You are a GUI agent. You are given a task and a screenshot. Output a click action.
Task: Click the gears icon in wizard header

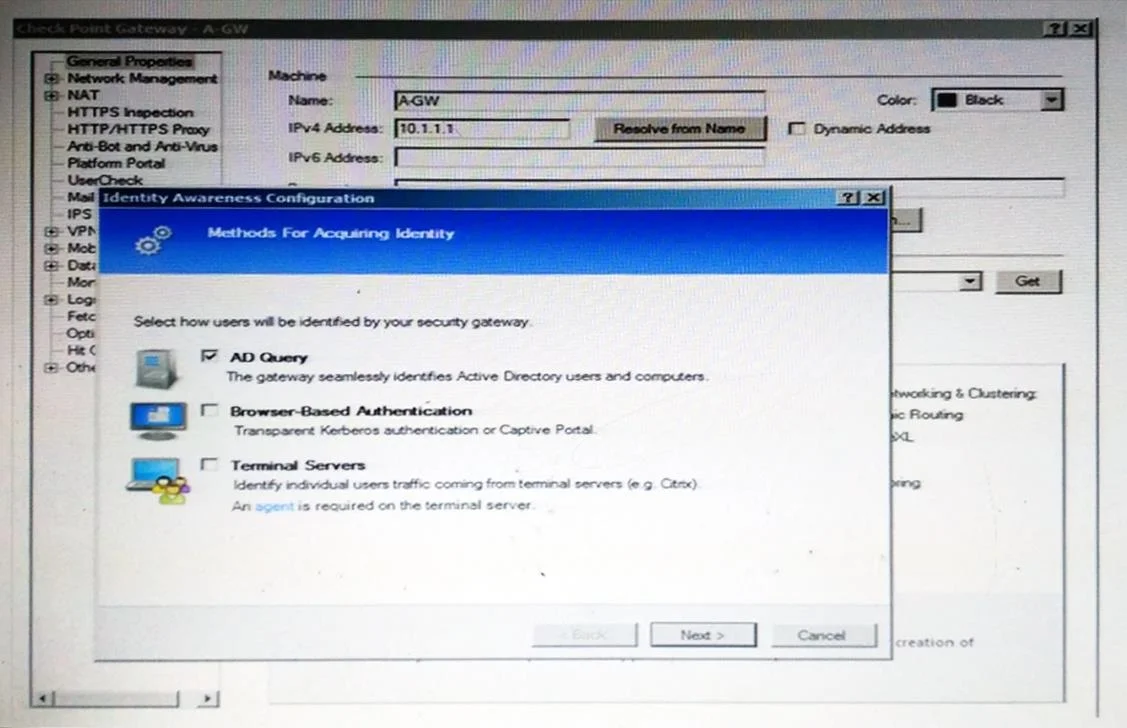tap(154, 241)
